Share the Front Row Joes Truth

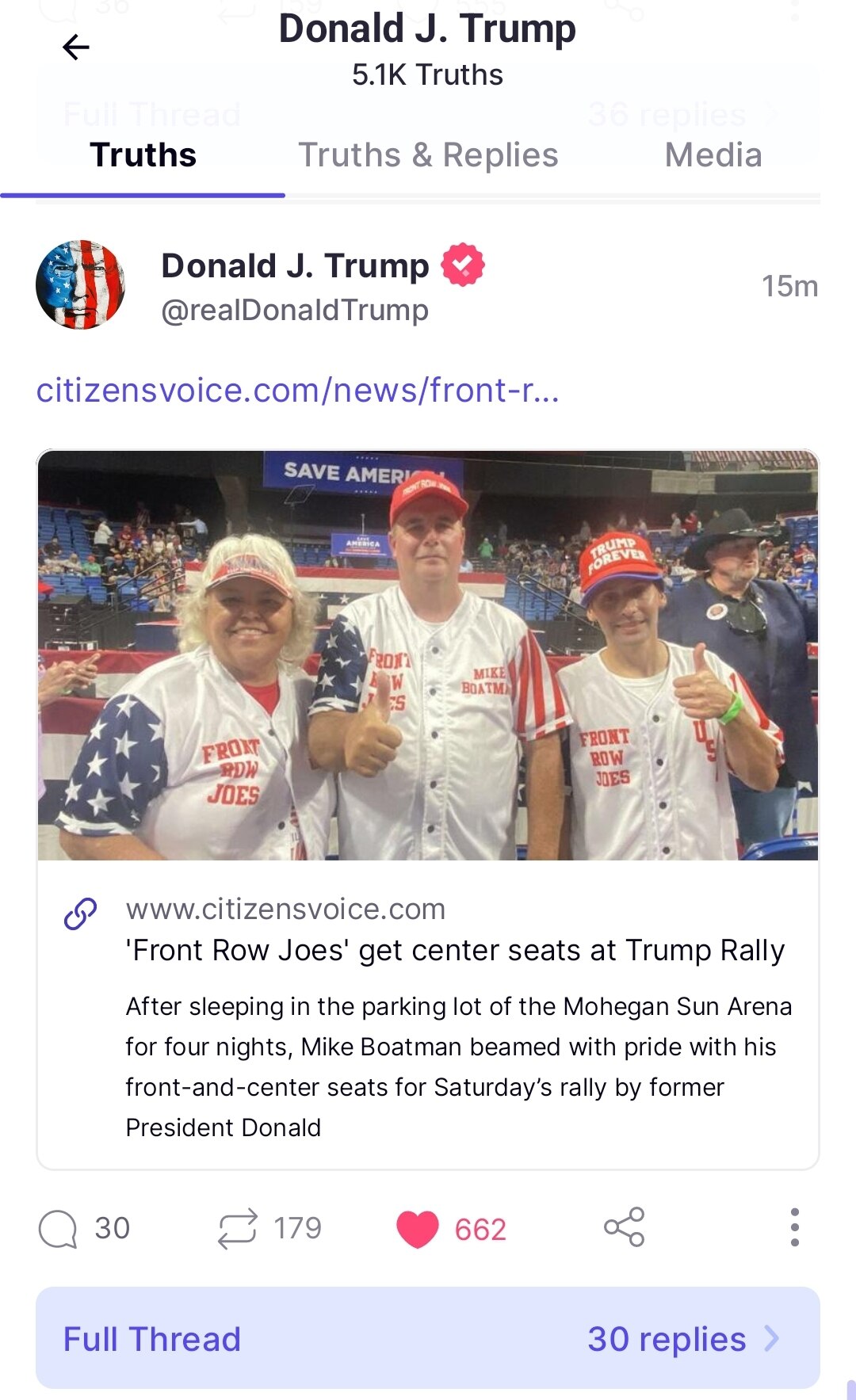pyautogui.click(x=623, y=1229)
